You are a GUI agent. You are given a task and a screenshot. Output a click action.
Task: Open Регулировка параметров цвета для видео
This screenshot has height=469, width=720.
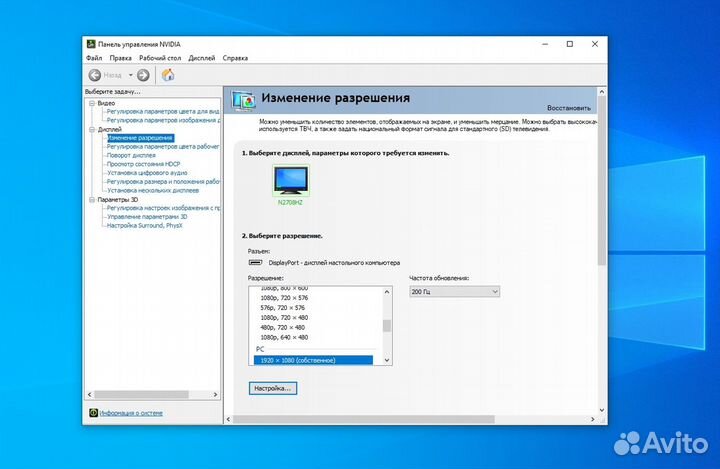click(x=163, y=112)
